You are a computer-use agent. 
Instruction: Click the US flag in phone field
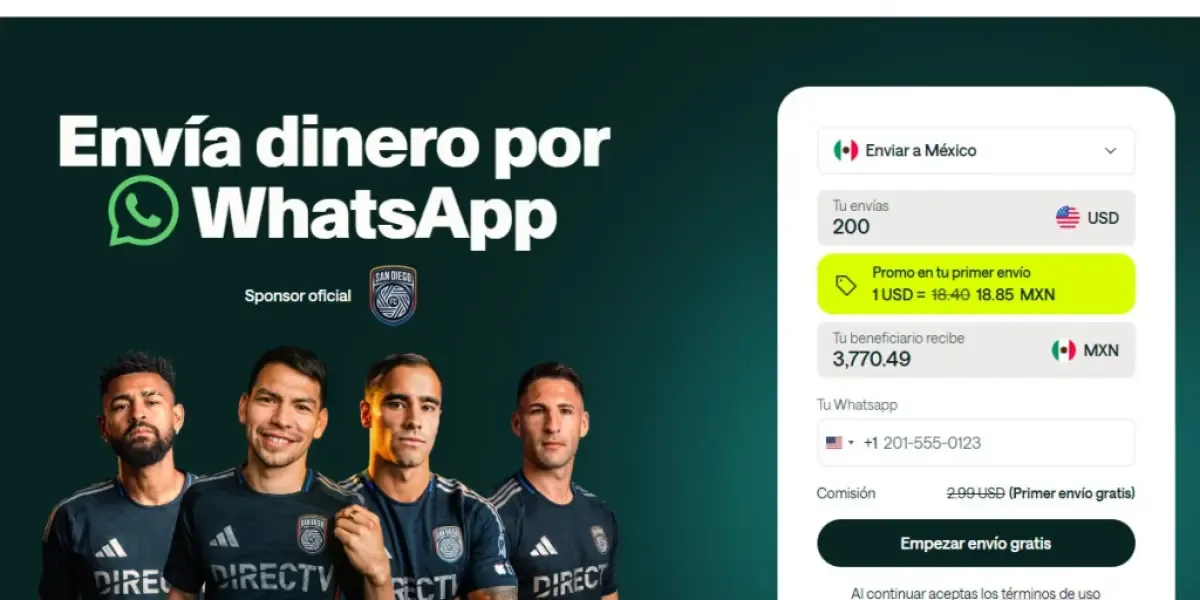(x=834, y=443)
